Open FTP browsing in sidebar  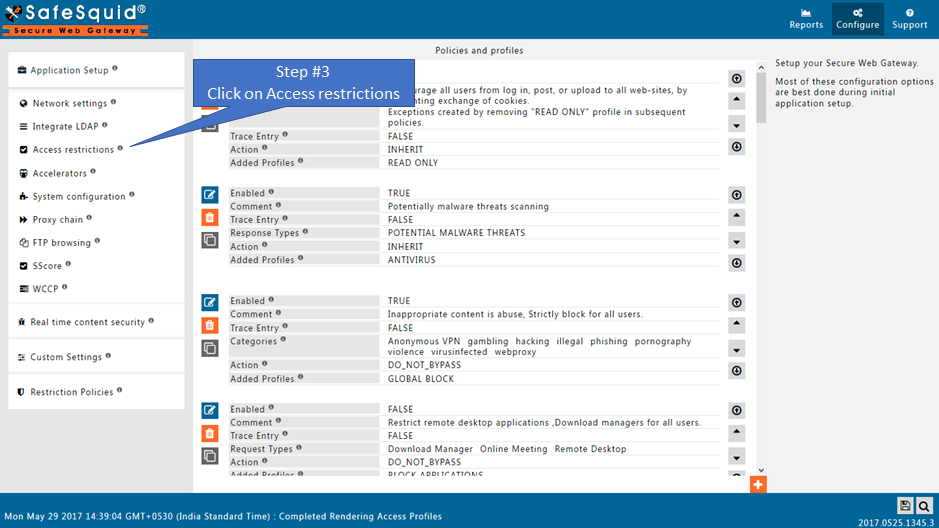(61, 242)
